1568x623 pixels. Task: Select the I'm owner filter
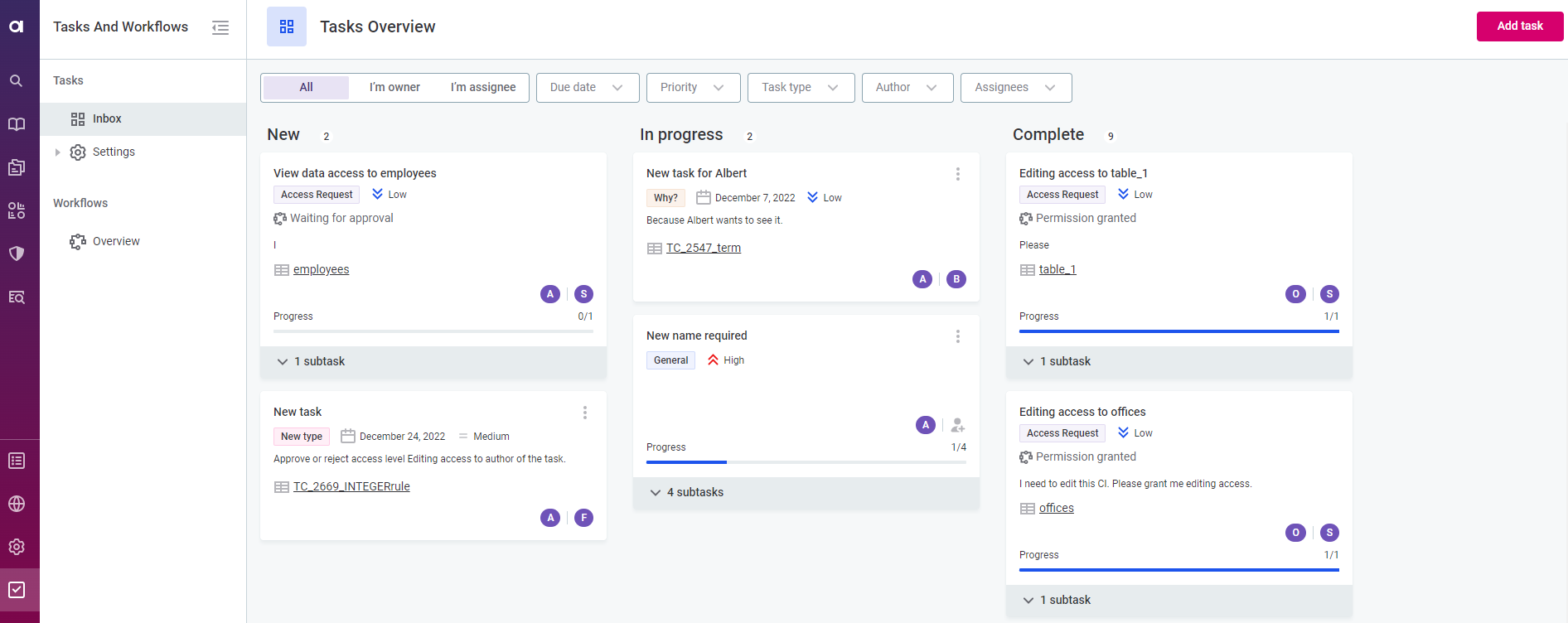pos(394,88)
